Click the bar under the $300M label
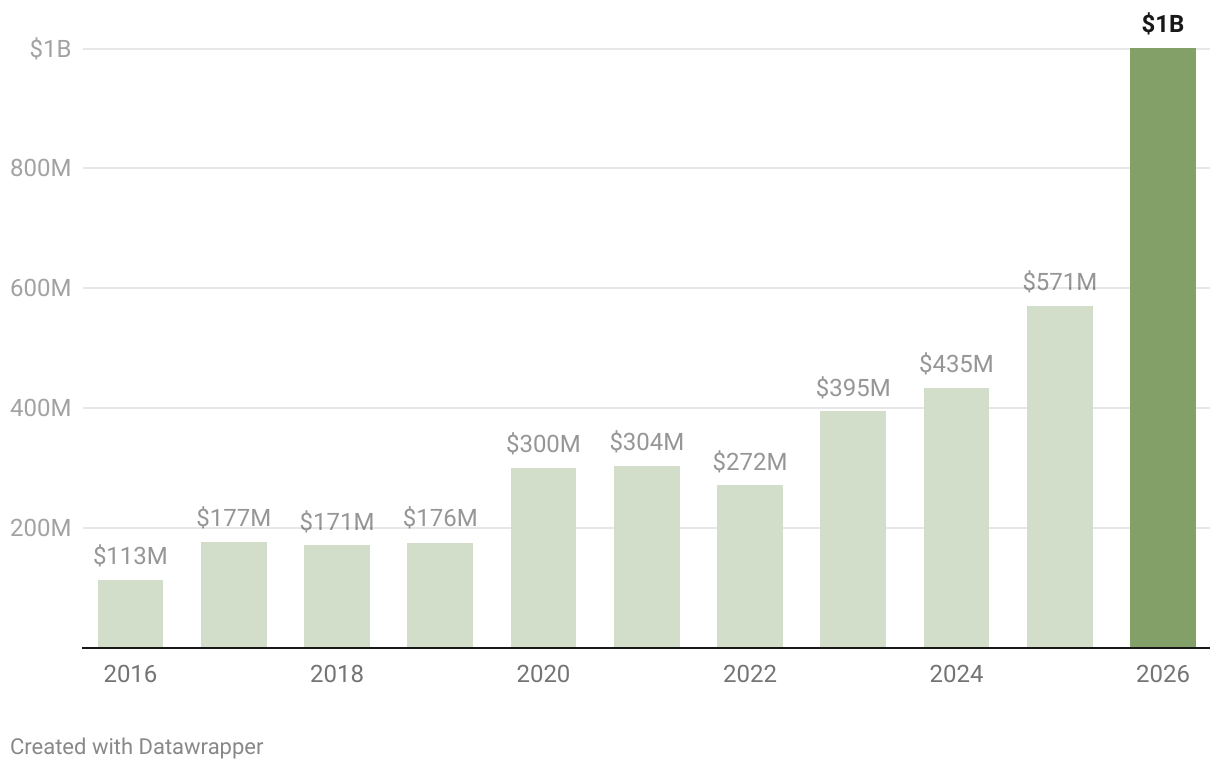Screen dimensions: 1220x770 click(x=543, y=558)
